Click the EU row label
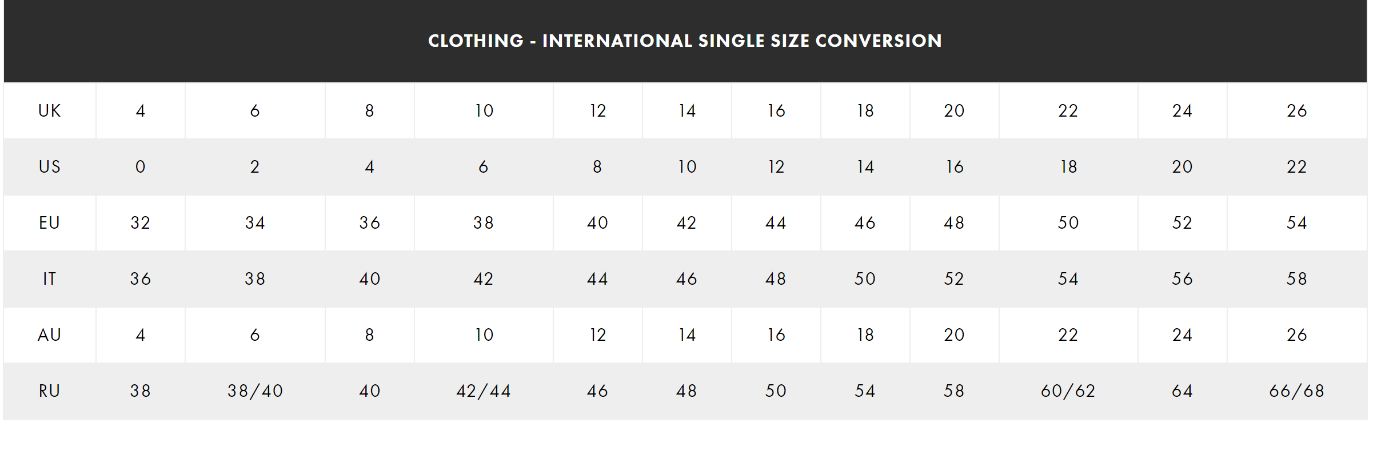This screenshot has height=454, width=1381. pos(49,223)
